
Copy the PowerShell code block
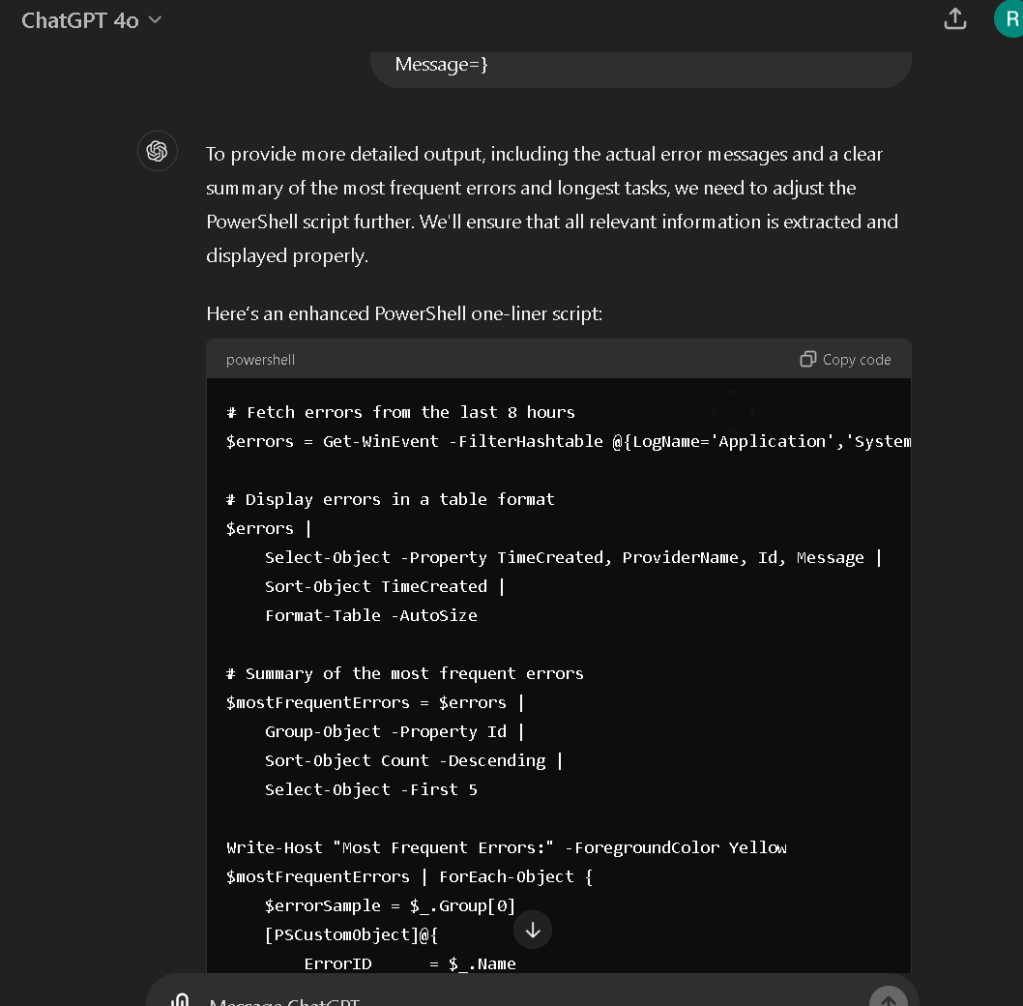[x=846, y=359]
